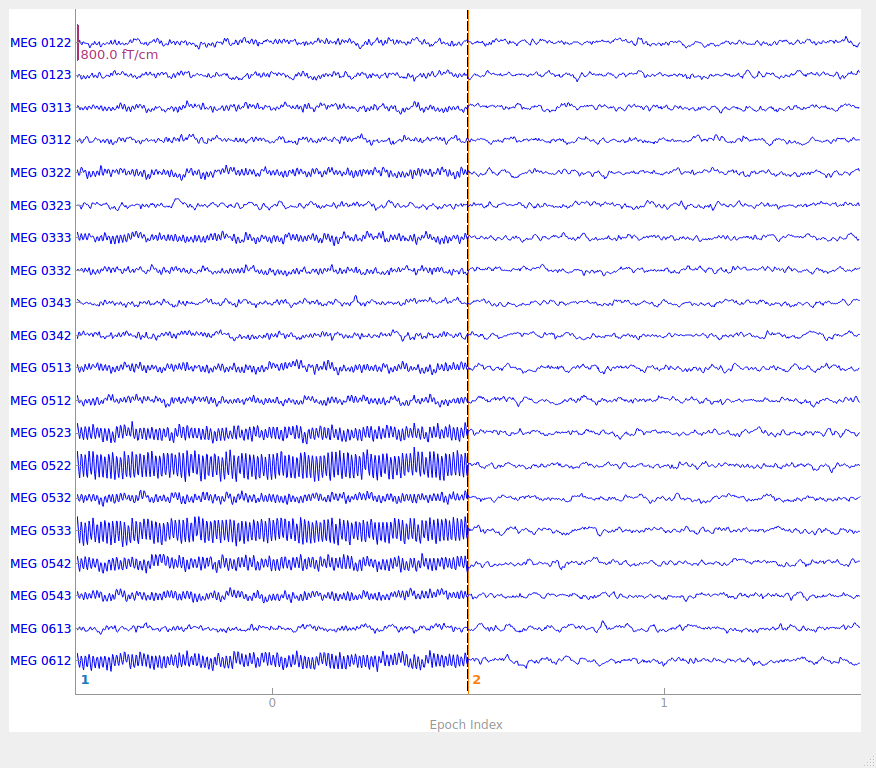Click epoch number 2 label in orange
The width and height of the screenshot is (876, 768).
click(477, 680)
